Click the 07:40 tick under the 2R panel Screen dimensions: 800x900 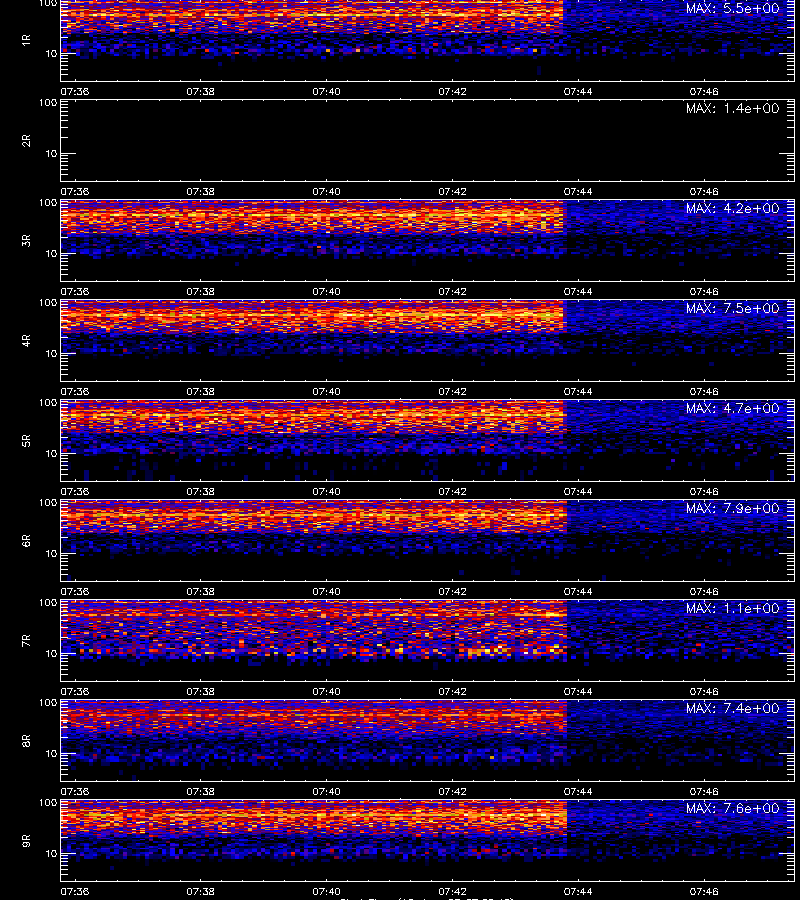[x=327, y=192]
